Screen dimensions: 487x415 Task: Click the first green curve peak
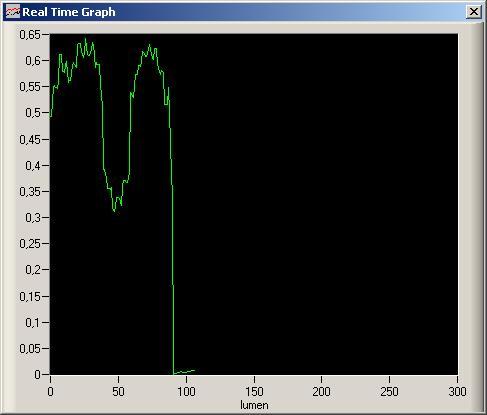86,39
